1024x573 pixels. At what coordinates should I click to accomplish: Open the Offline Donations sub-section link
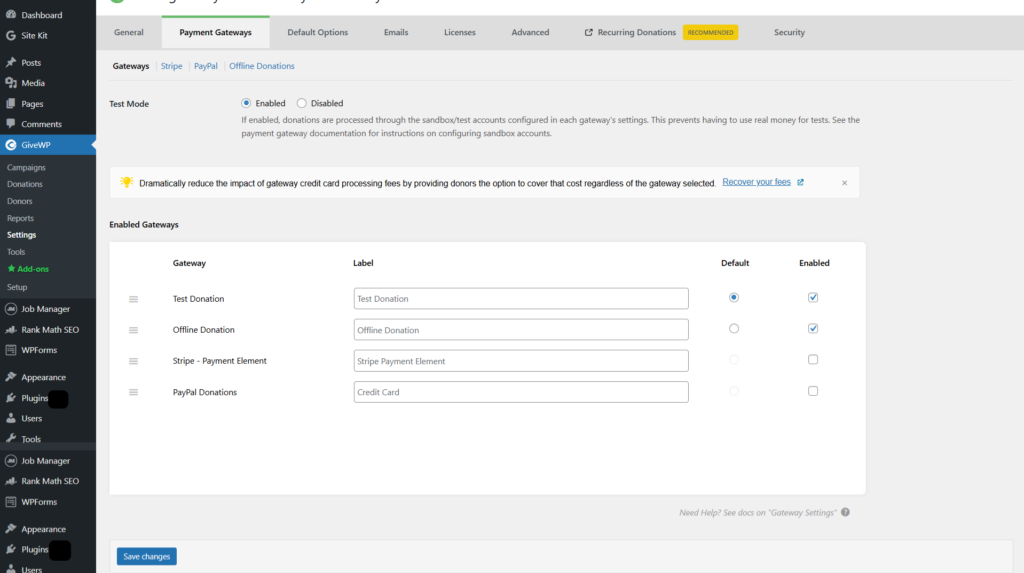click(262, 66)
